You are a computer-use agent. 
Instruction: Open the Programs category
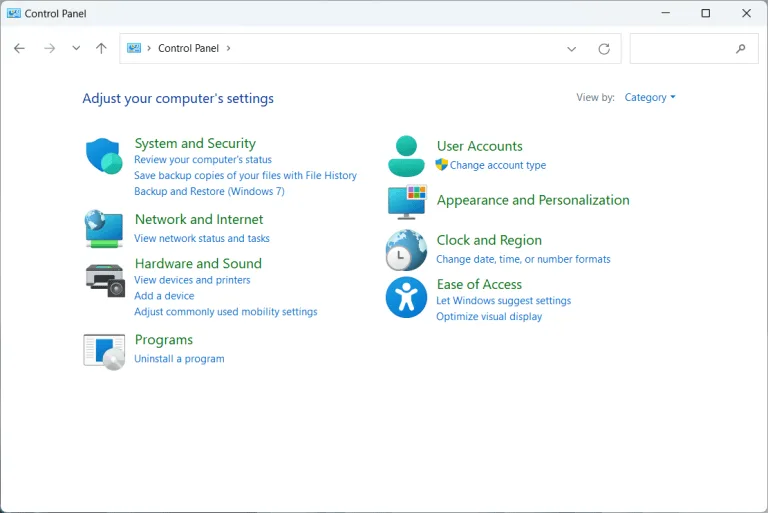click(x=164, y=340)
